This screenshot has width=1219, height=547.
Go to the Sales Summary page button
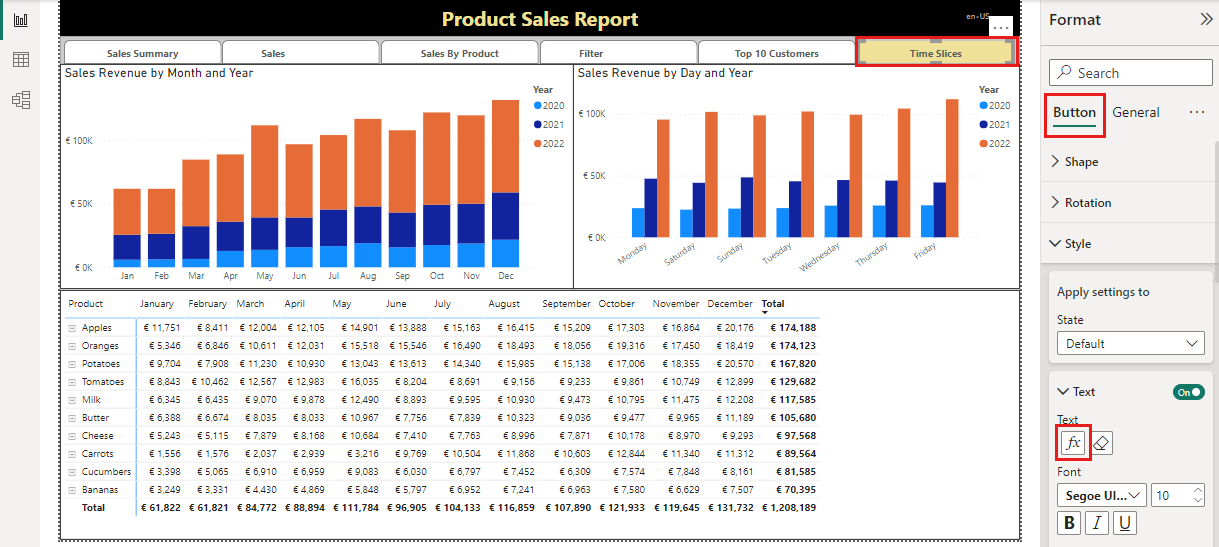pyautogui.click(x=142, y=53)
